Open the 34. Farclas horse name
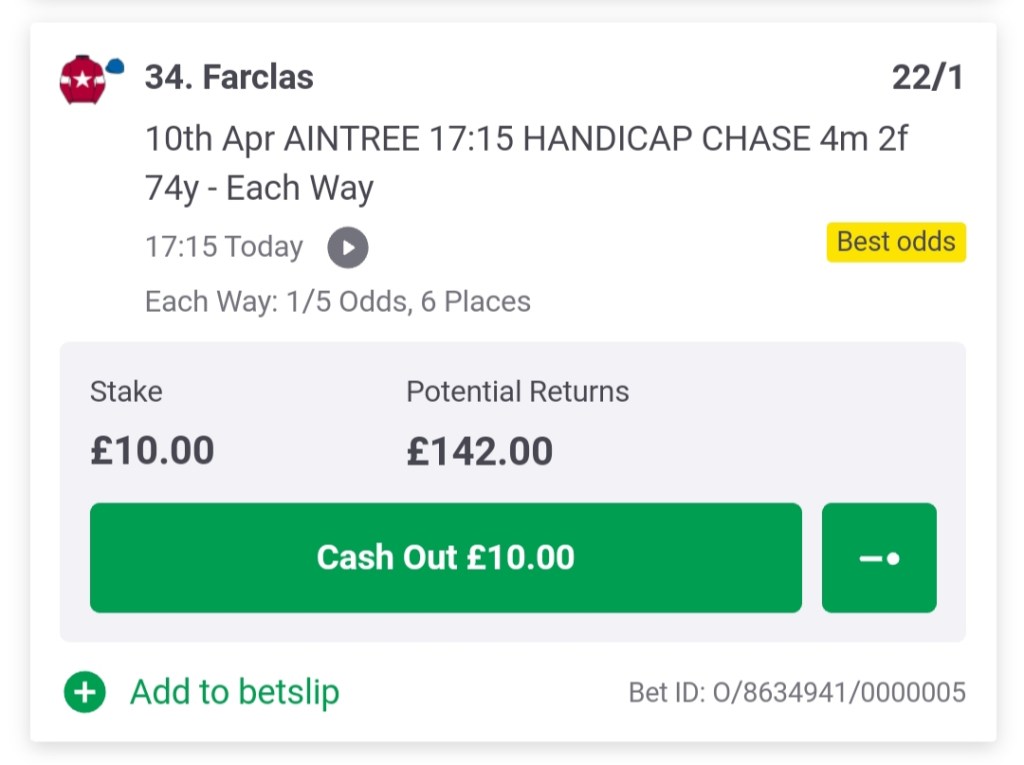 (x=229, y=77)
